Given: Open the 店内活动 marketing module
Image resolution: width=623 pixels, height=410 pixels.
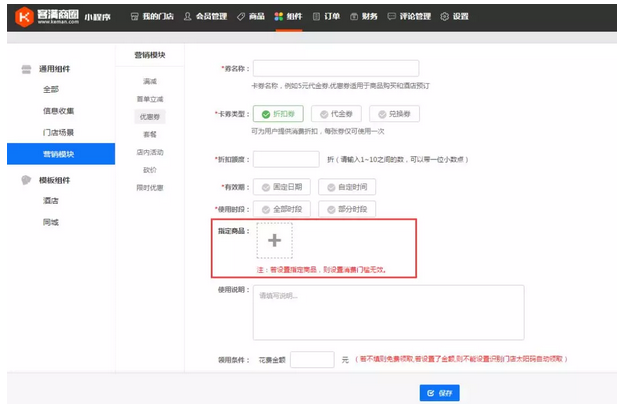Looking at the screenshot, I should point(150,152).
